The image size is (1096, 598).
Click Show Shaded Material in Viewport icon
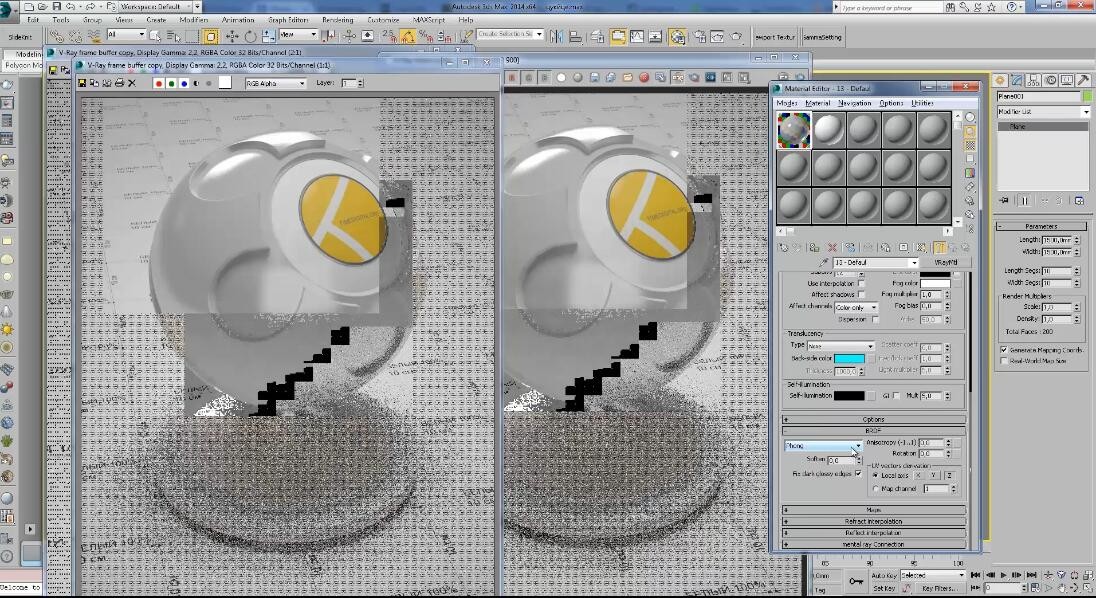pyautogui.click(x=921, y=247)
